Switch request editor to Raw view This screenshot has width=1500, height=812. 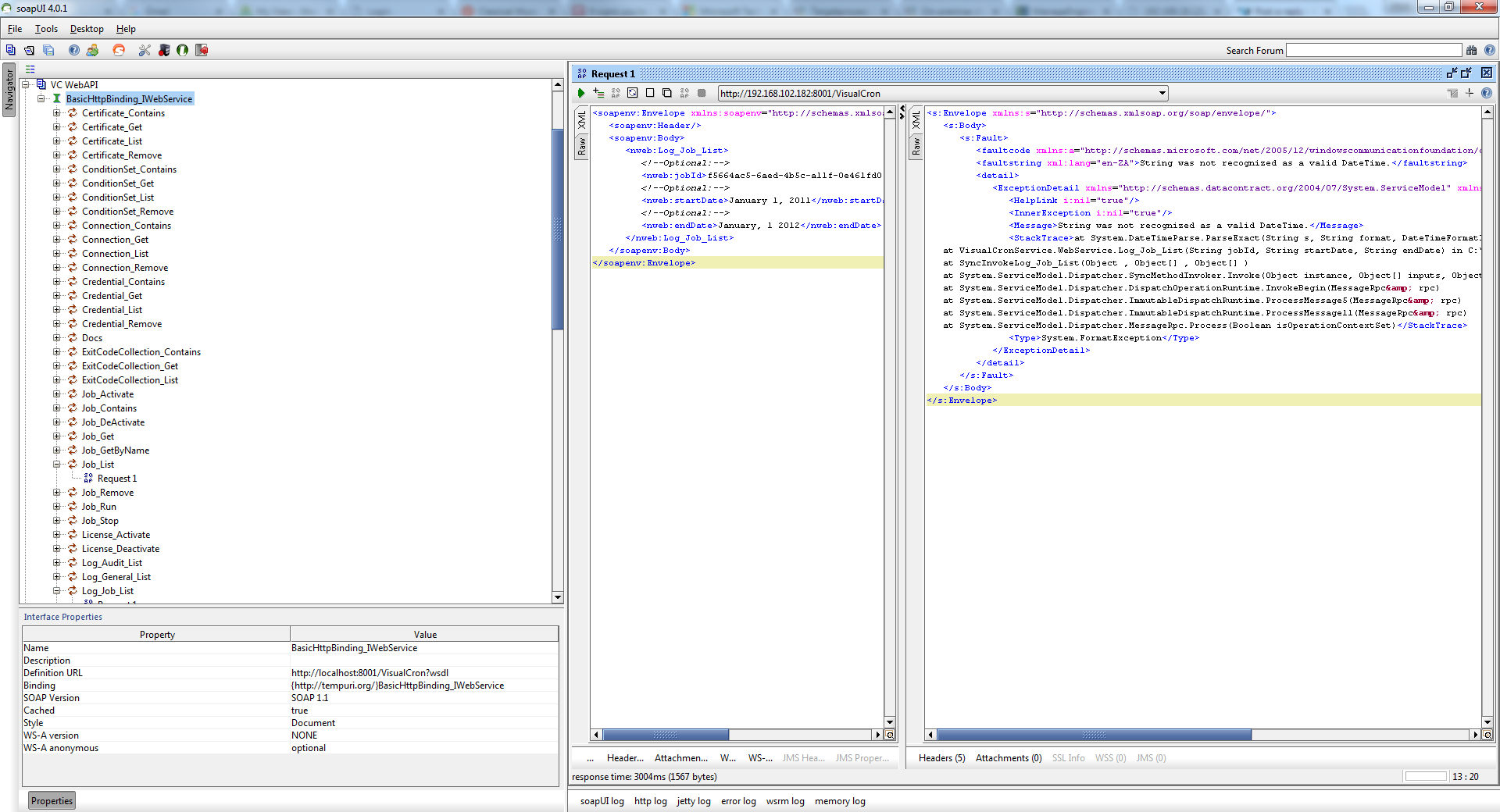tap(582, 146)
